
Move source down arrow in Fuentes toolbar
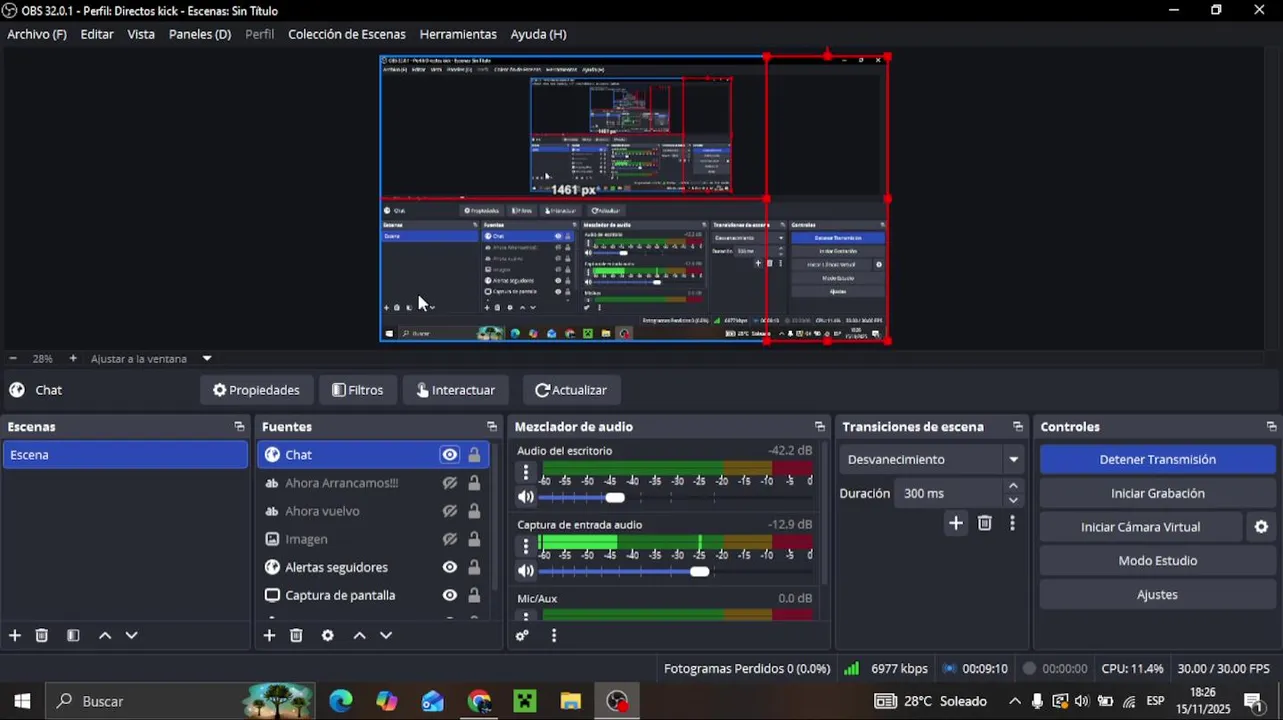pos(386,635)
